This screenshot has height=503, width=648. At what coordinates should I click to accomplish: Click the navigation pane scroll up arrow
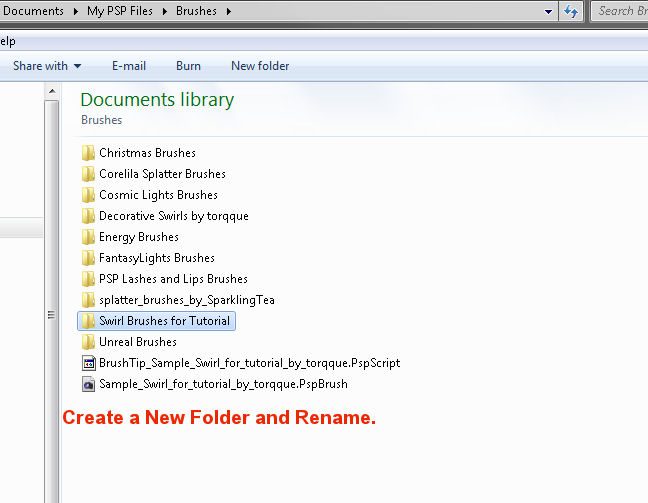tap(52, 91)
